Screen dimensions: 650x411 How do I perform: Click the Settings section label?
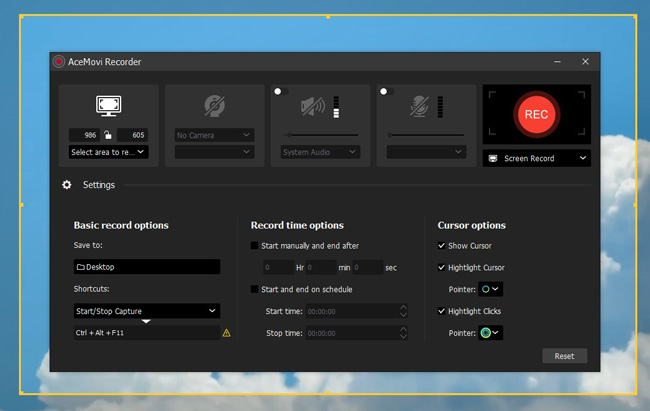[99, 185]
